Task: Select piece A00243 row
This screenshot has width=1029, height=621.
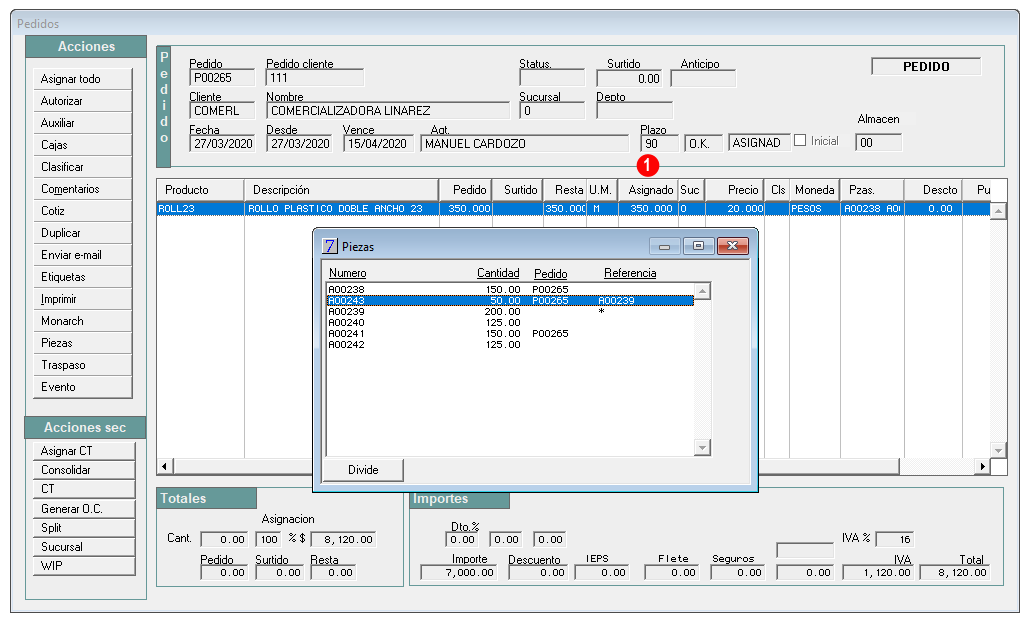Action: [510, 301]
